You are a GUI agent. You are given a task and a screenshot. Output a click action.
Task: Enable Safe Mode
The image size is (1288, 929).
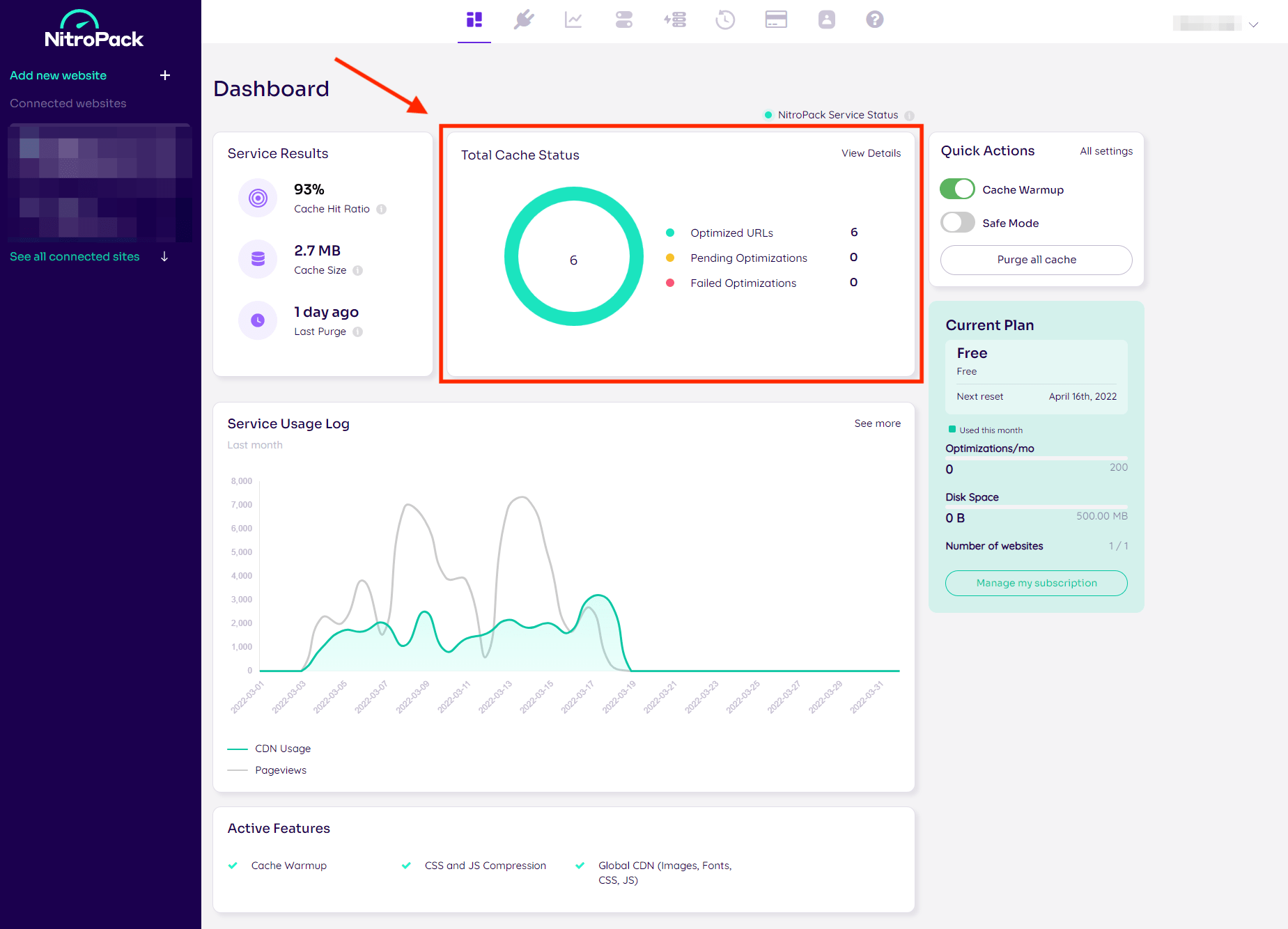pyautogui.click(x=957, y=222)
